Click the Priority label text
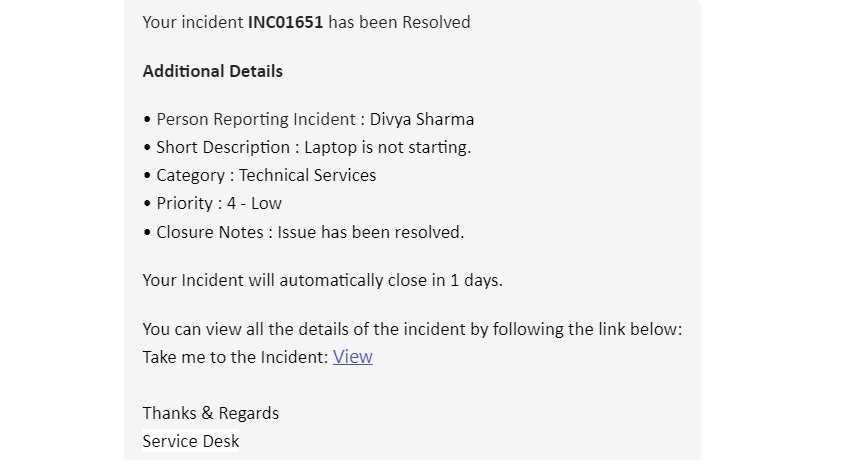Viewport: 866px width, 464px height. [x=185, y=203]
